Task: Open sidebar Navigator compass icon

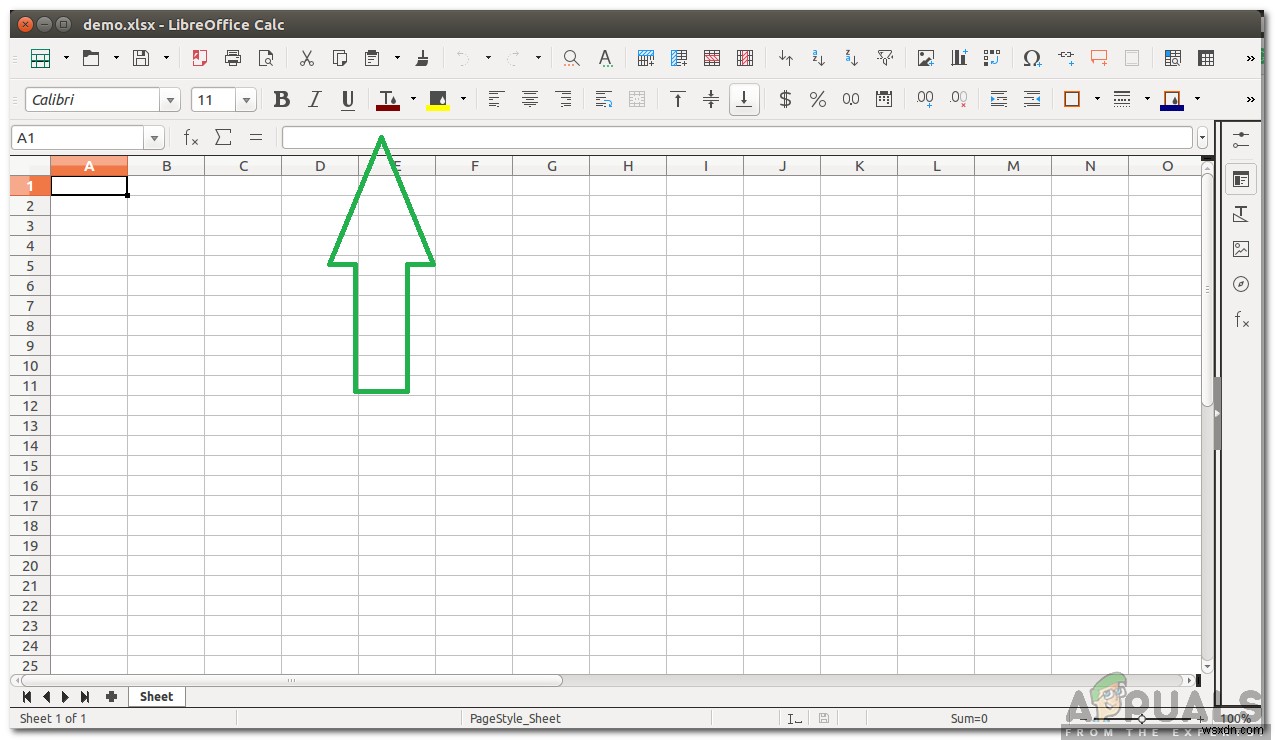Action: (x=1241, y=284)
